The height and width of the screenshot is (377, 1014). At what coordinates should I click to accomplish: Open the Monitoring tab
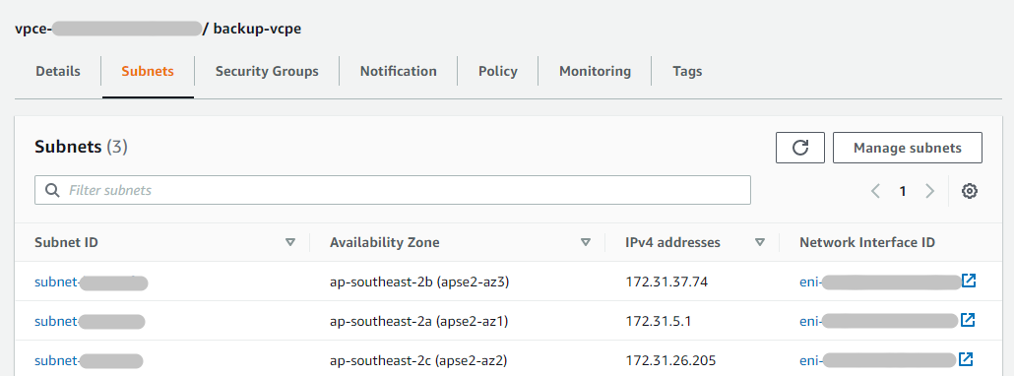pyautogui.click(x=595, y=71)
